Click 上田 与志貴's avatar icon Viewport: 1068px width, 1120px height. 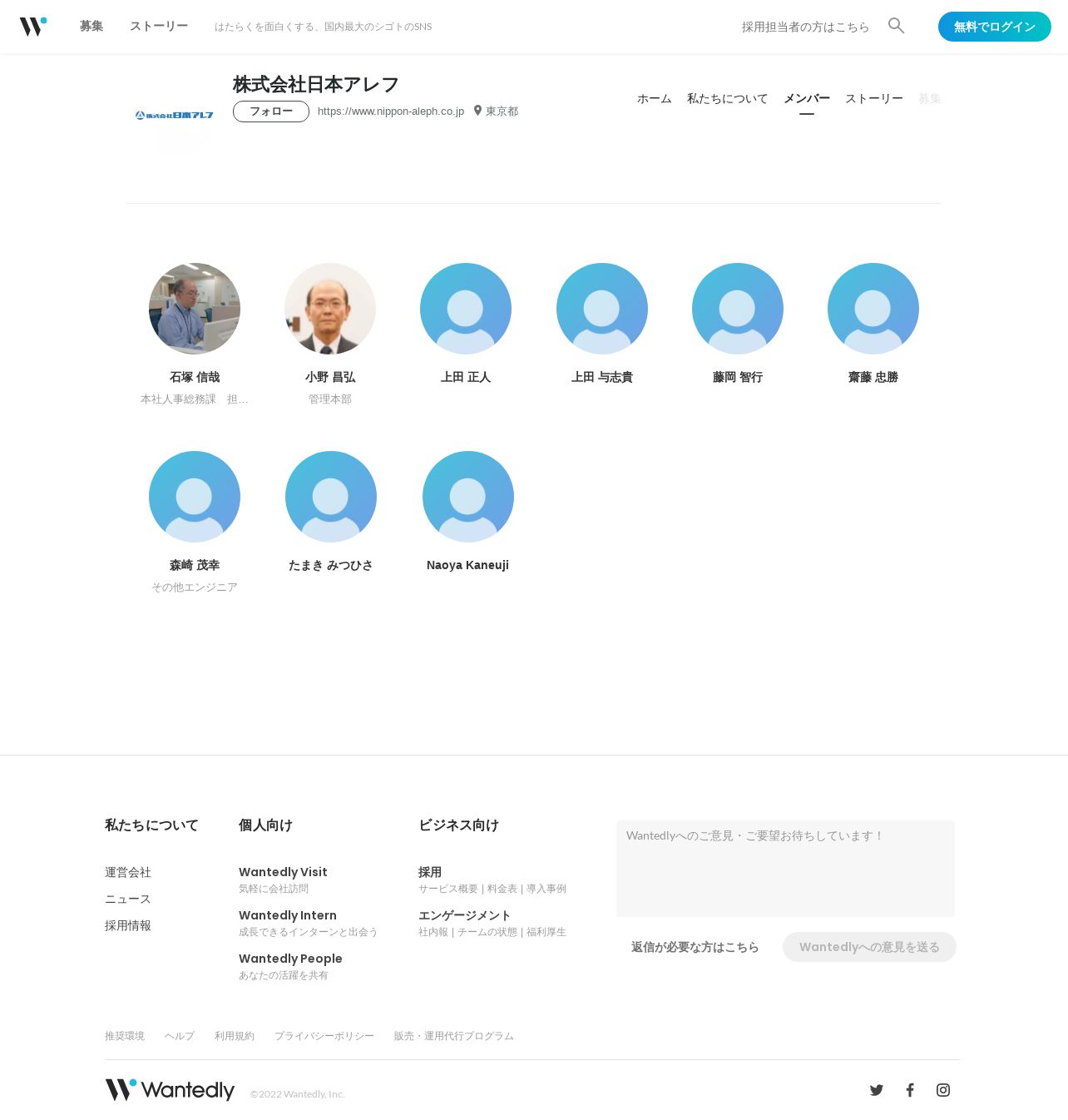[602, 309]
